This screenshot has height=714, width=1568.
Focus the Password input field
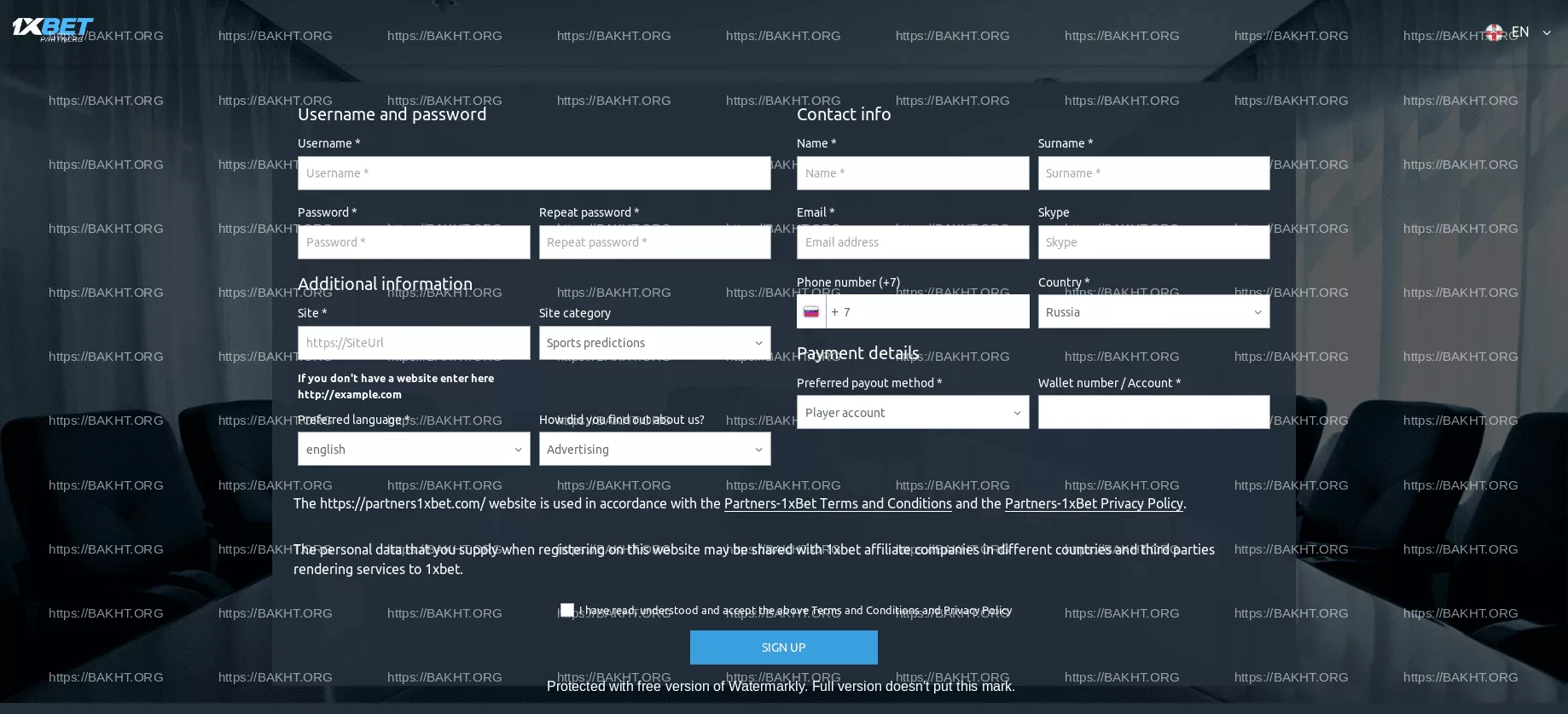(x=414, y=242)
